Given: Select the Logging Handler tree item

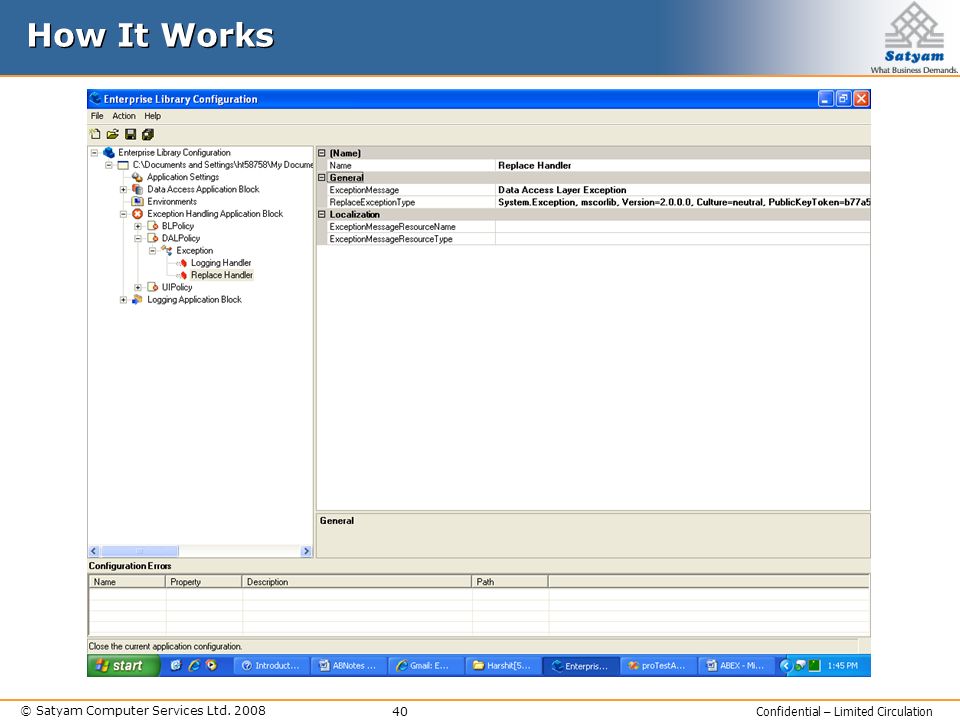Looking at the screenshot, I should click(220, 263).
